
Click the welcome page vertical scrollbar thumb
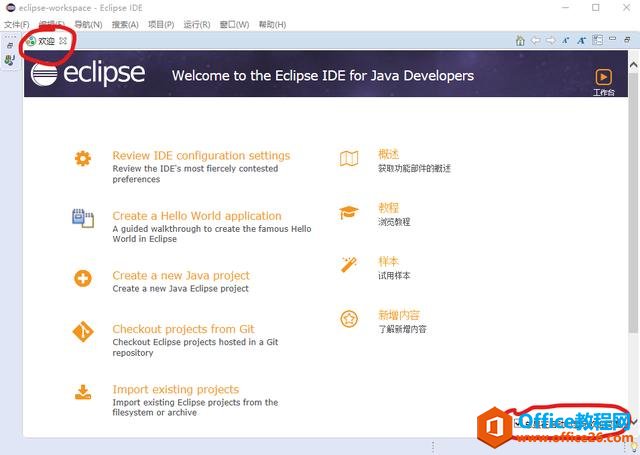point(633,204)
